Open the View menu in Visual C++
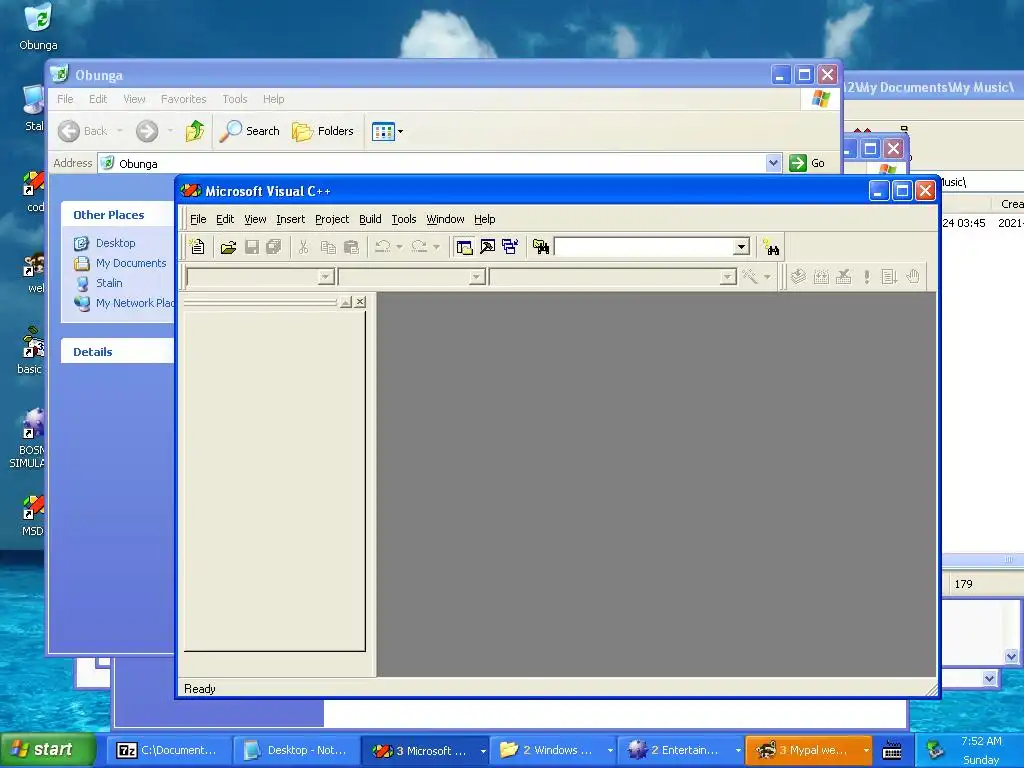 point(255,219)
